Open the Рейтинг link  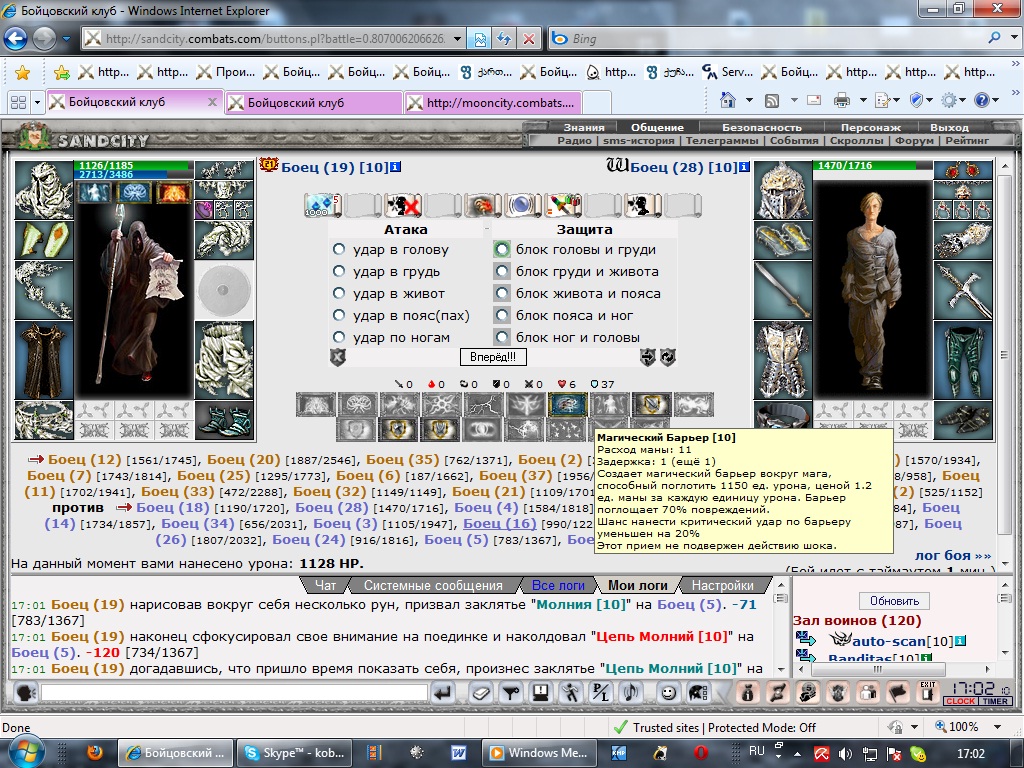[967, 140]
